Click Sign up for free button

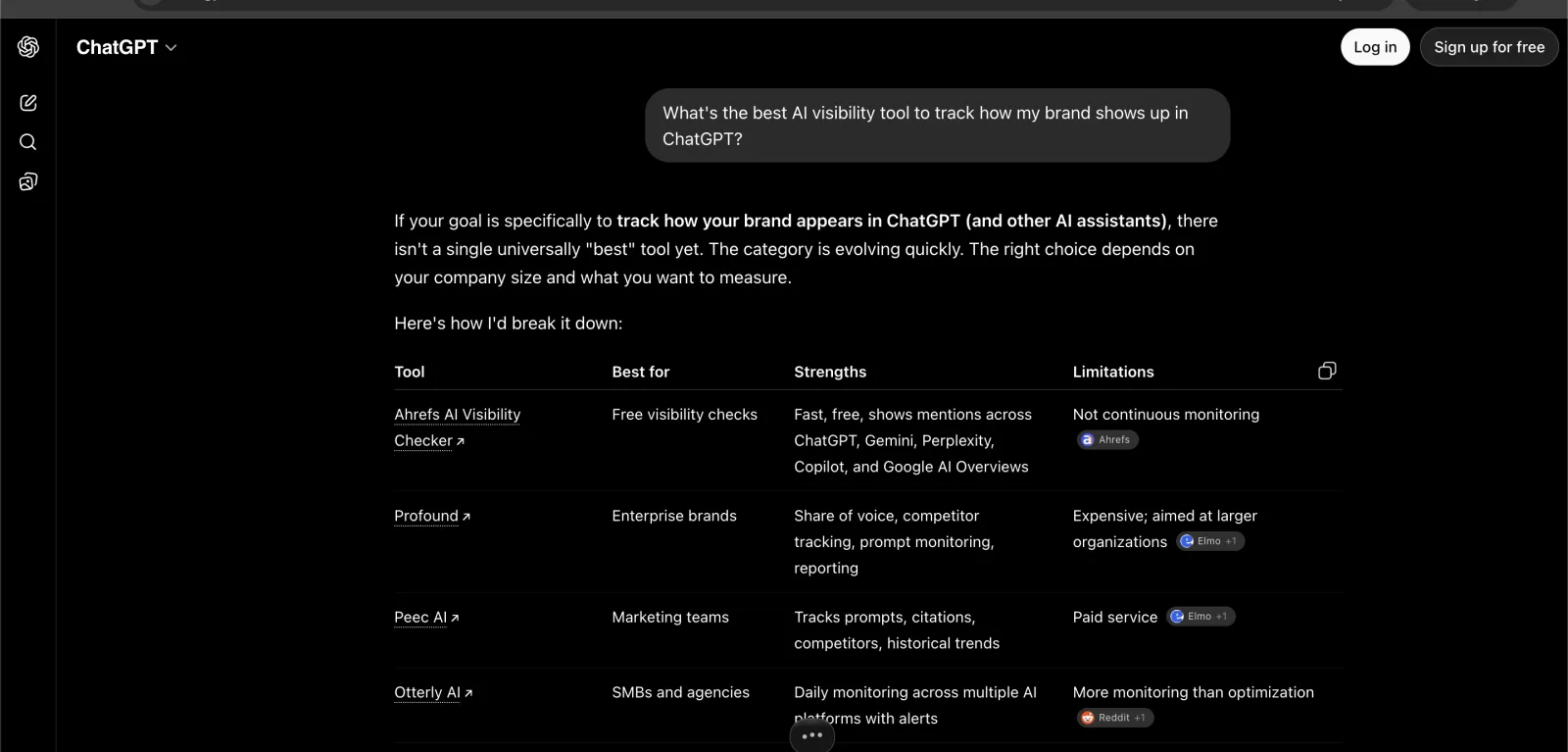click(1489, 47)
